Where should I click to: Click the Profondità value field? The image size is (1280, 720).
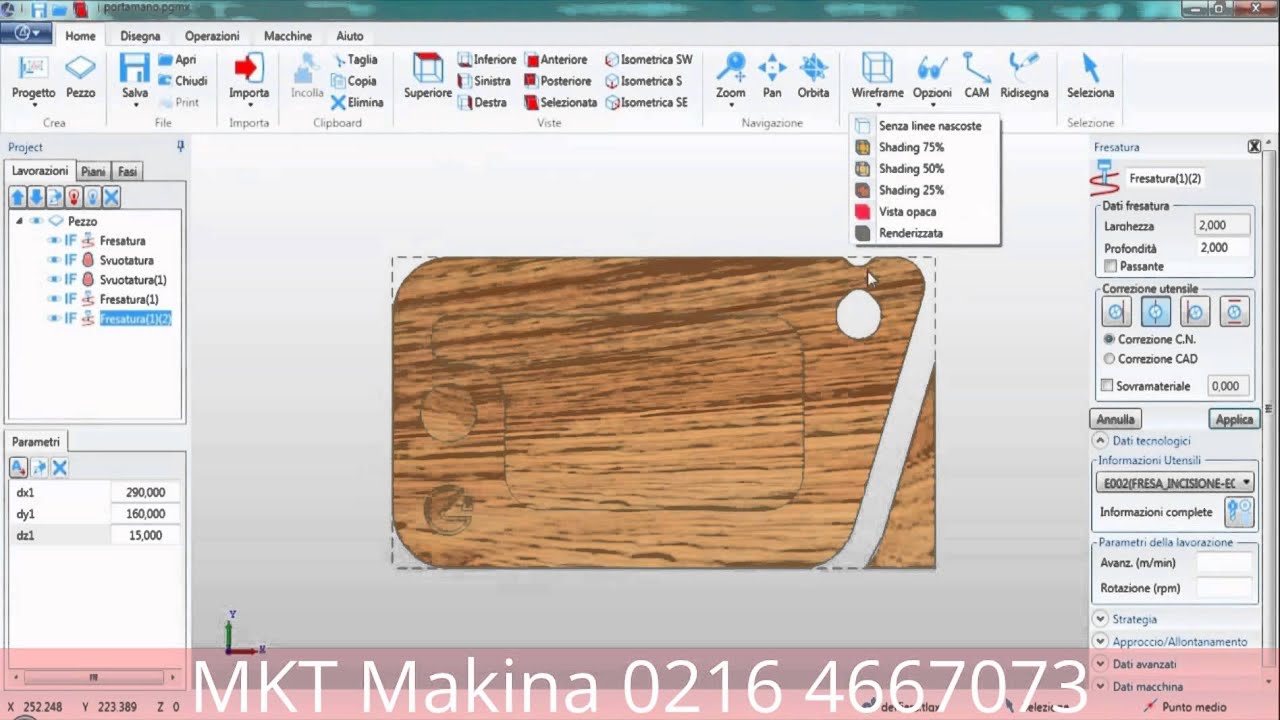tap(1223, 248)
